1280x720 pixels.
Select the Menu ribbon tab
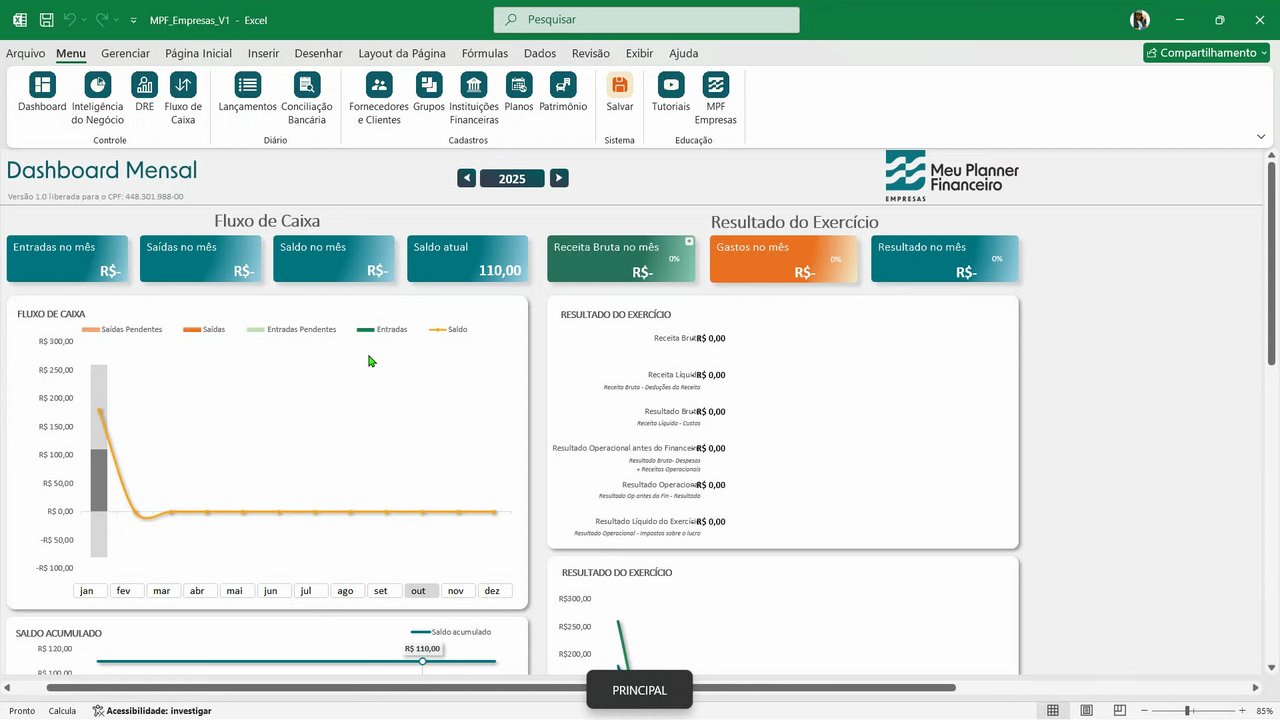pos(71,53)
